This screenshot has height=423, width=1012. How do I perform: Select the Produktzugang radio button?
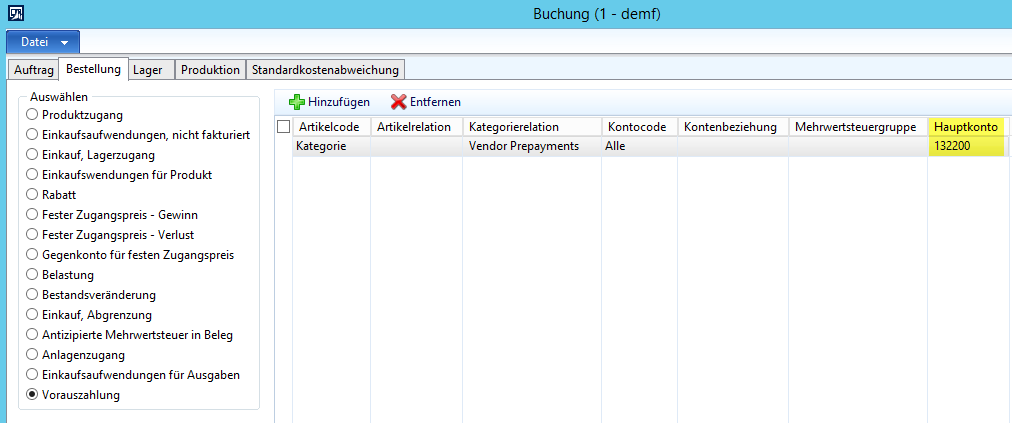[33, 115]
